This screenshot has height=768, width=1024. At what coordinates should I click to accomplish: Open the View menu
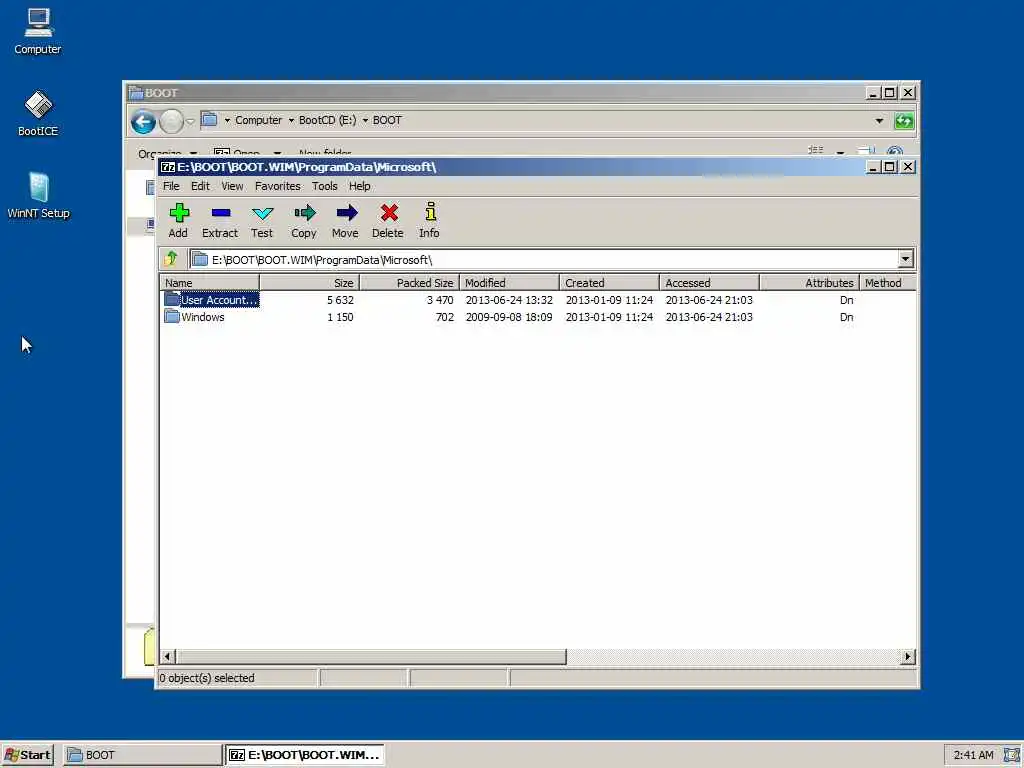pyautogui.click(x=232, y=186)
